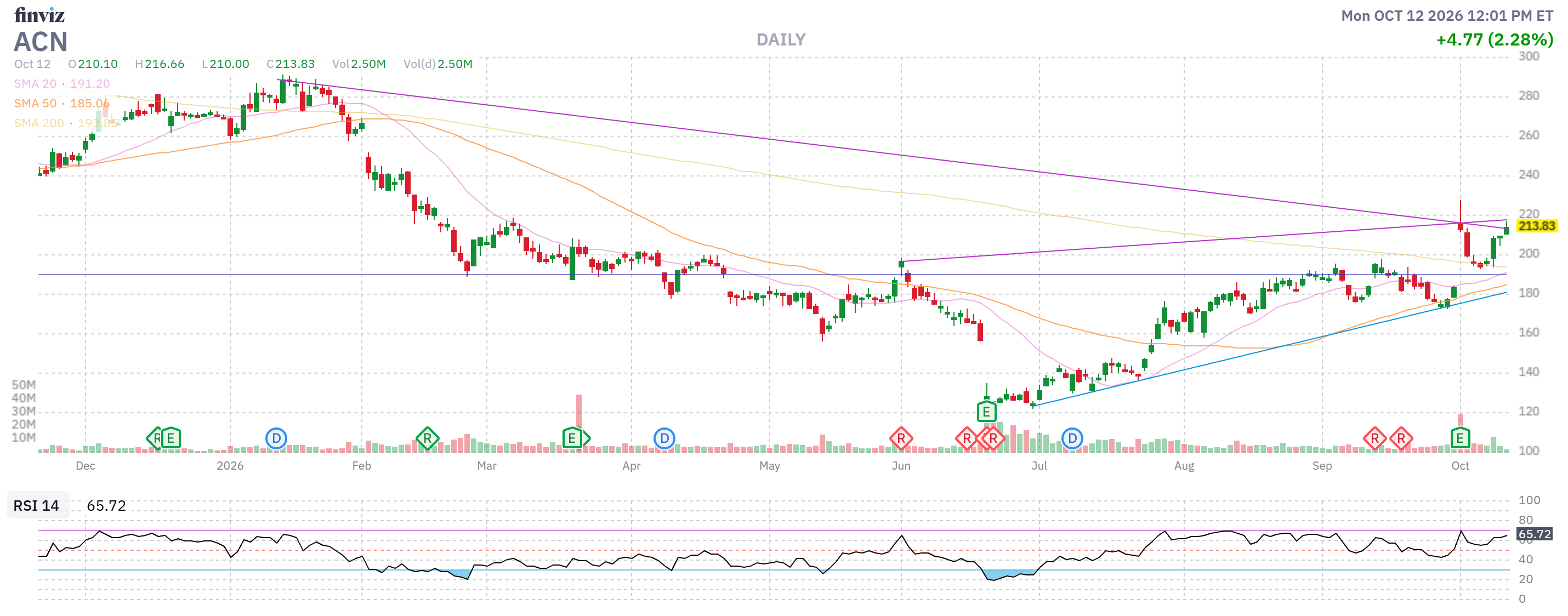Click the blue D dividend marker in January
The image size is (1568, 616).
[x=276, y=438]
